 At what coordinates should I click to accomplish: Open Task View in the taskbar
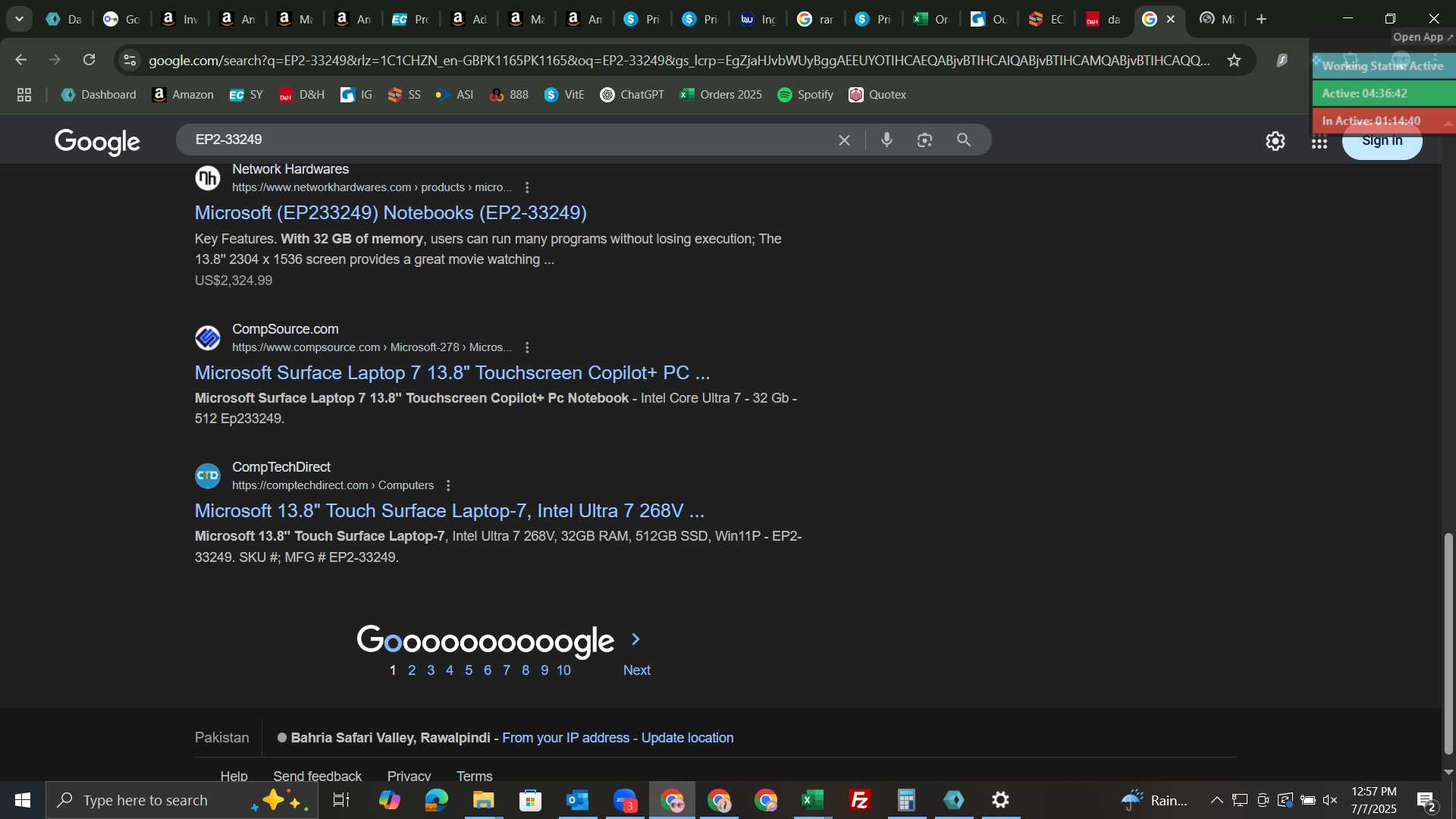tap(341, 800)
